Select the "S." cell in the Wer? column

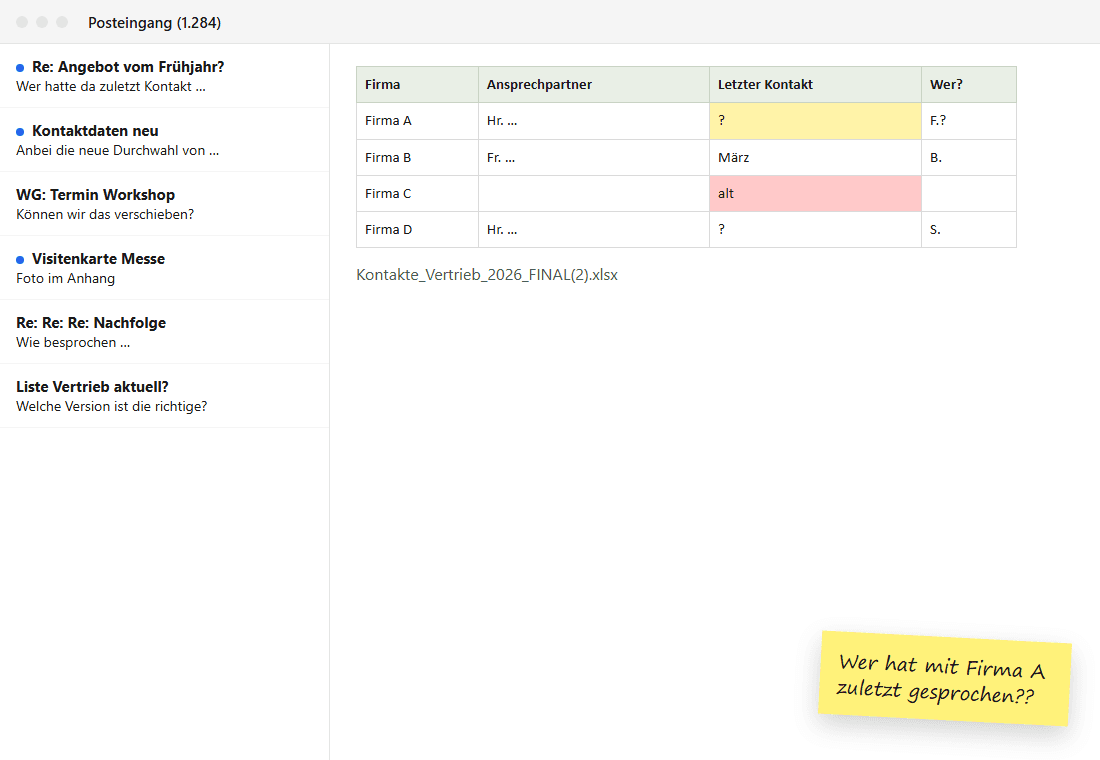pos(969,229)
